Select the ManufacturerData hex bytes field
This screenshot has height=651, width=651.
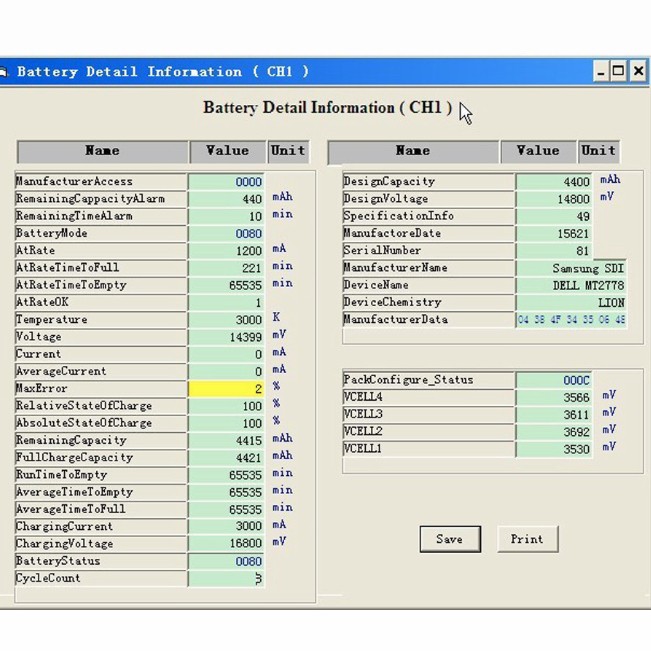coord(571,320)
